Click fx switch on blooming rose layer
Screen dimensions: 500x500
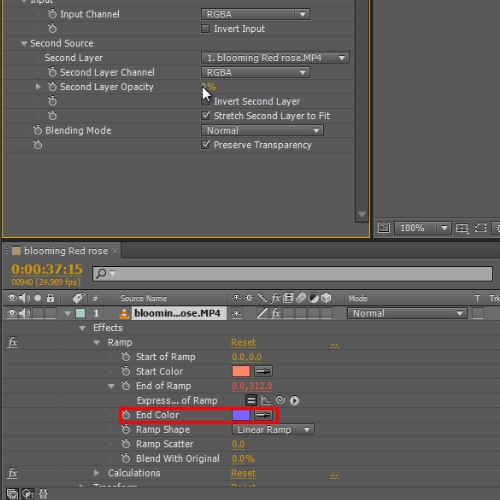point(276,313)
